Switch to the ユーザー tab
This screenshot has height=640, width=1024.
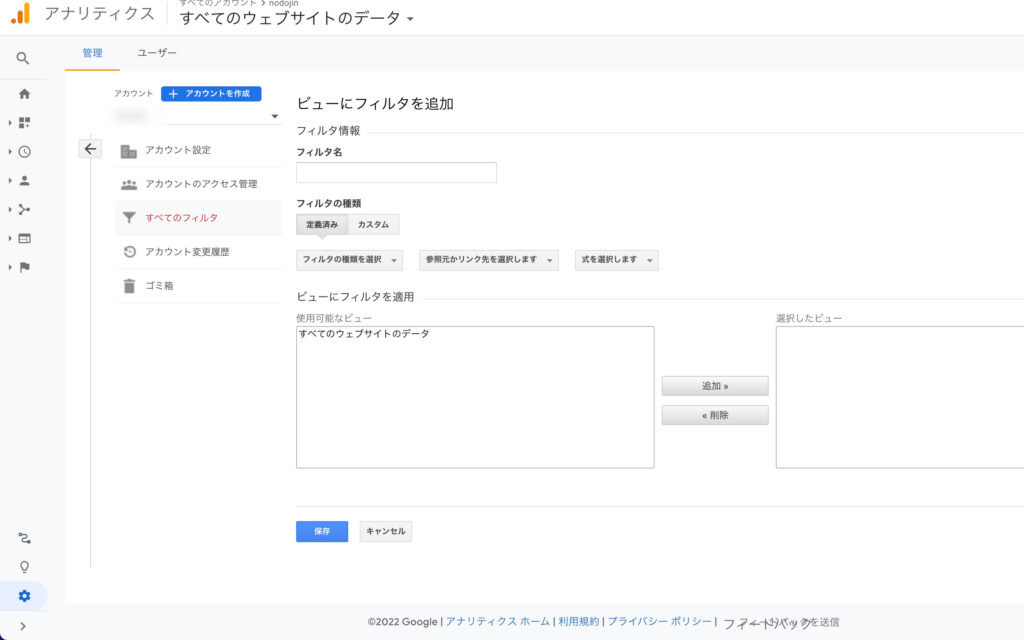(x=157, y=53)
